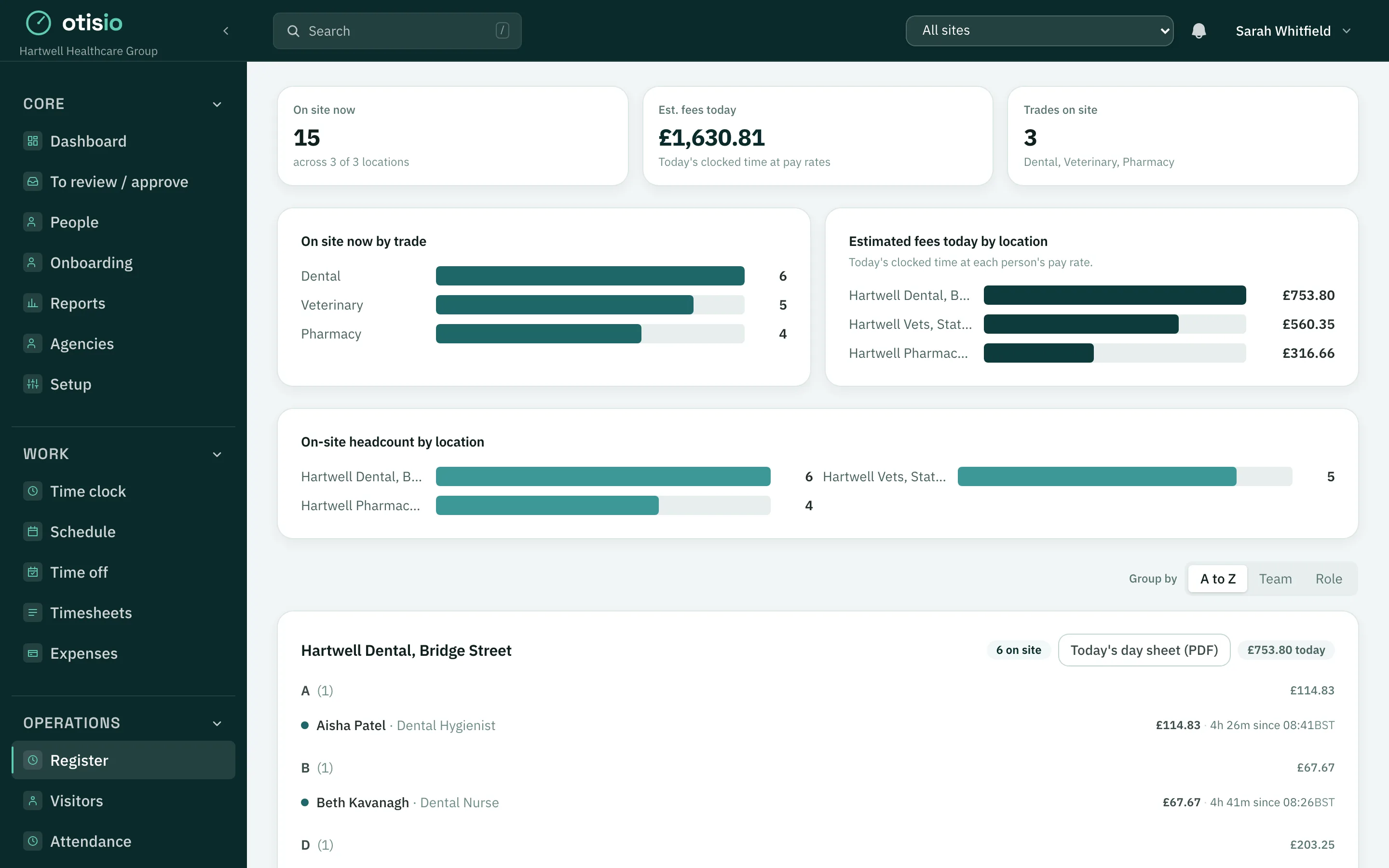Image resolution: width=1389 pixels, height=868 pixels.
Task: Open Time clock
Action: point(123,491)
